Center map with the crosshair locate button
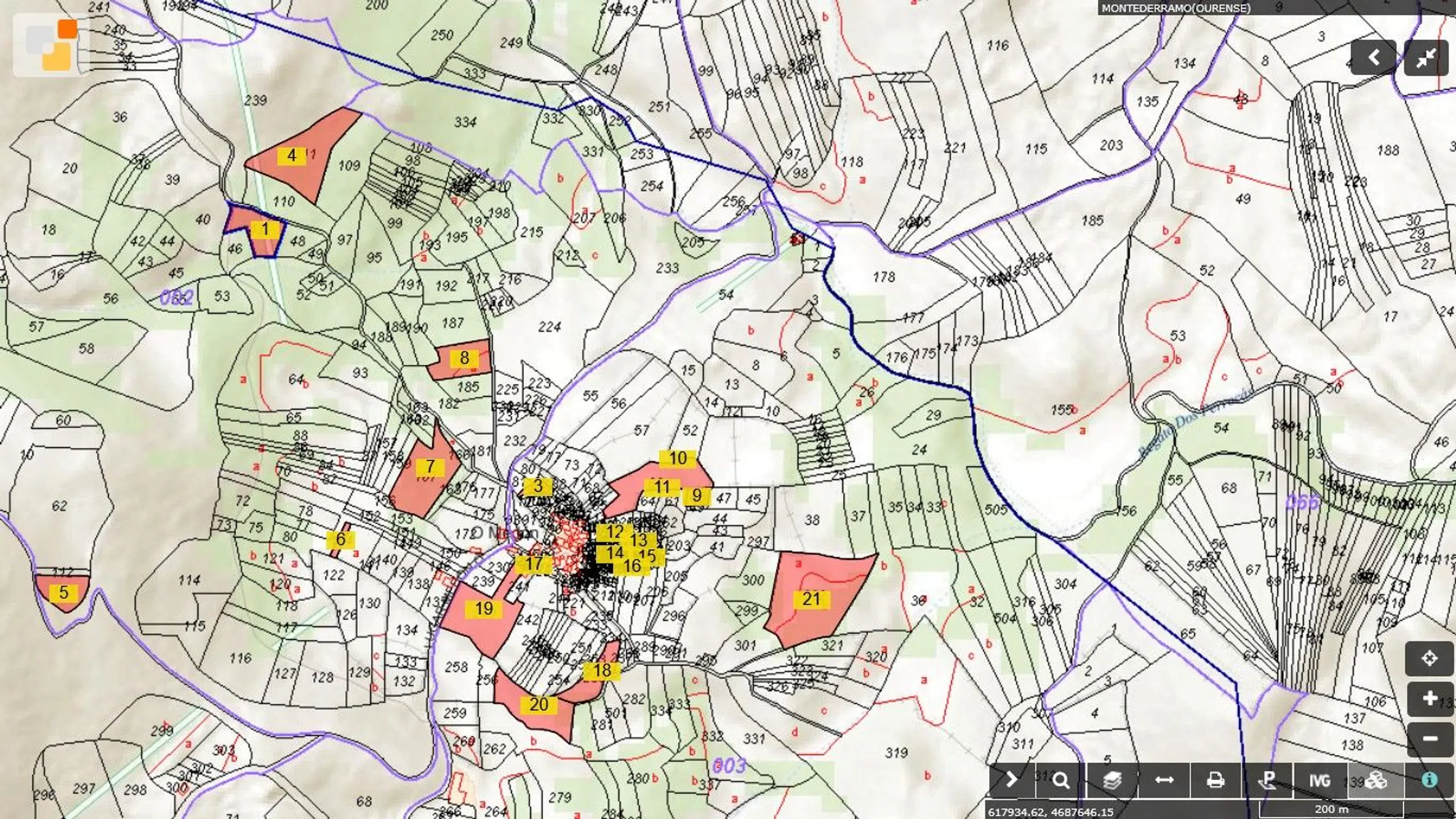Image resolution: width=1456 pixels, height=819 pixels. point(1429,658)
